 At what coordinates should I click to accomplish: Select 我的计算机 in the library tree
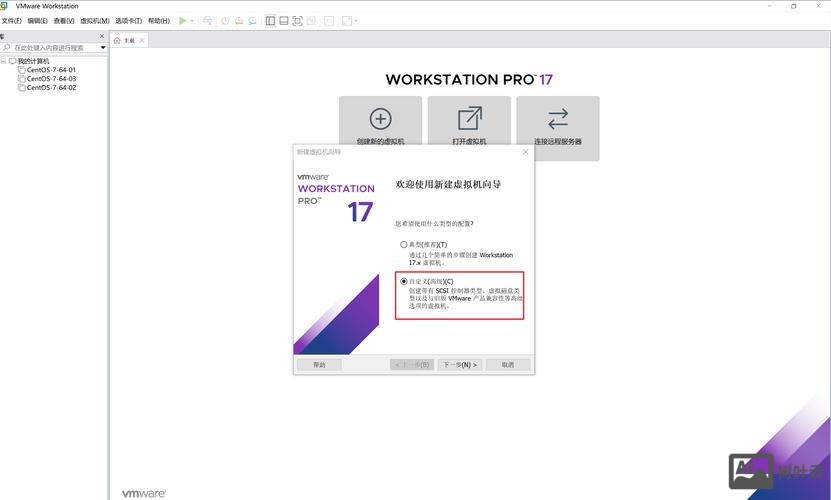(33, 61)
